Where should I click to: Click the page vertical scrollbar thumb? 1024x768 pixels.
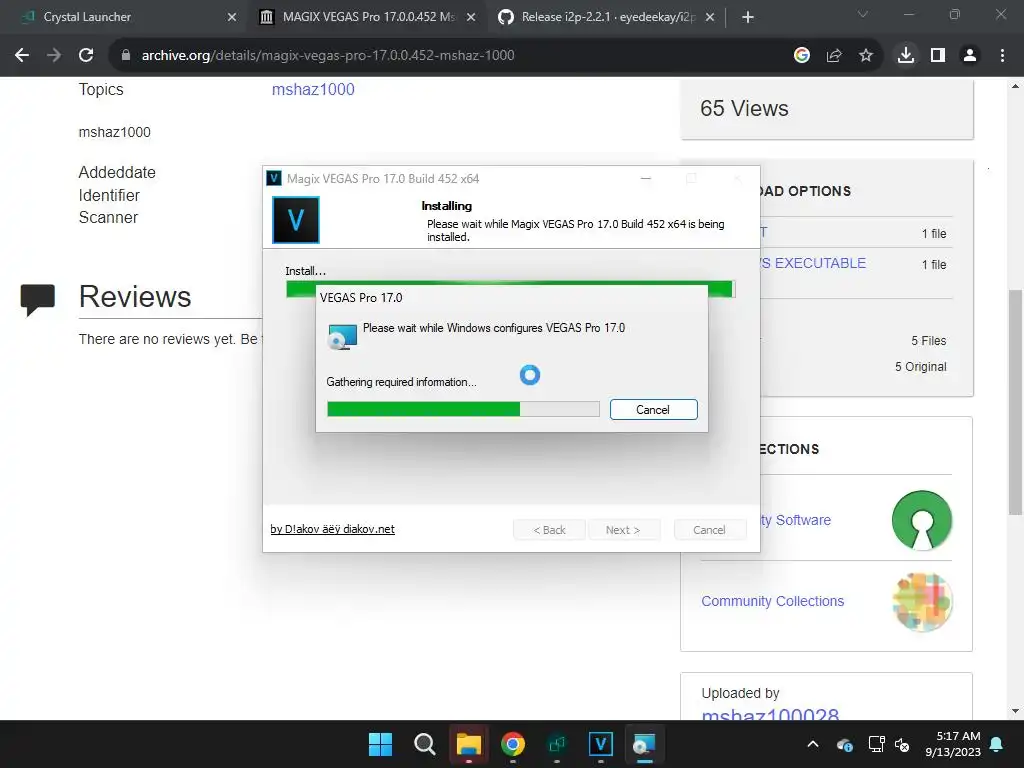(x=1016, y=402)
